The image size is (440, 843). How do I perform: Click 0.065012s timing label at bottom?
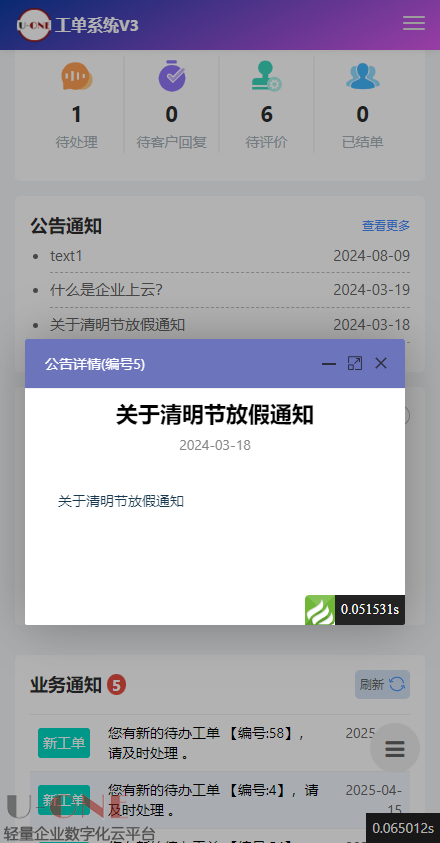coord(403,827)
